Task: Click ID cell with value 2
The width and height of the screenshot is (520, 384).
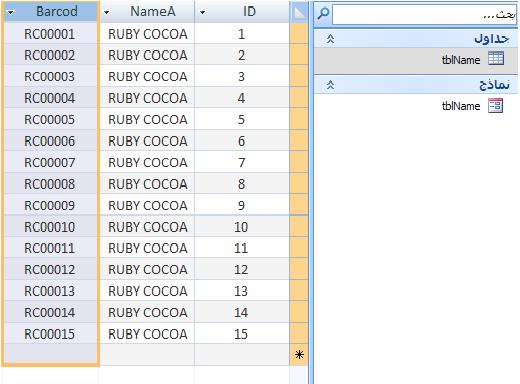Action: (x=242, y=55)
